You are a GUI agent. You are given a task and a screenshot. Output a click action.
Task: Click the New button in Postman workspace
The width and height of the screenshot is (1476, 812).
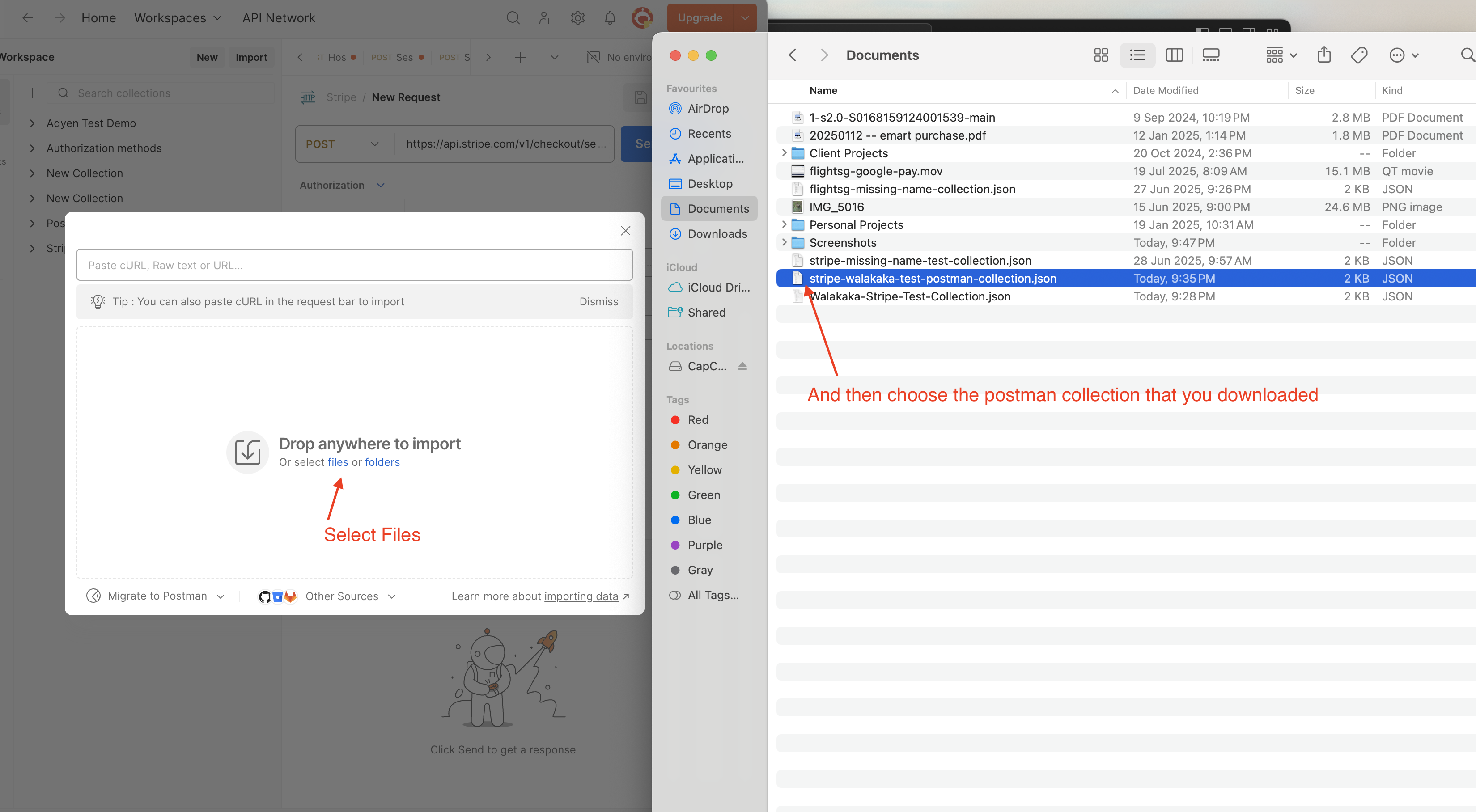point(207,57)
